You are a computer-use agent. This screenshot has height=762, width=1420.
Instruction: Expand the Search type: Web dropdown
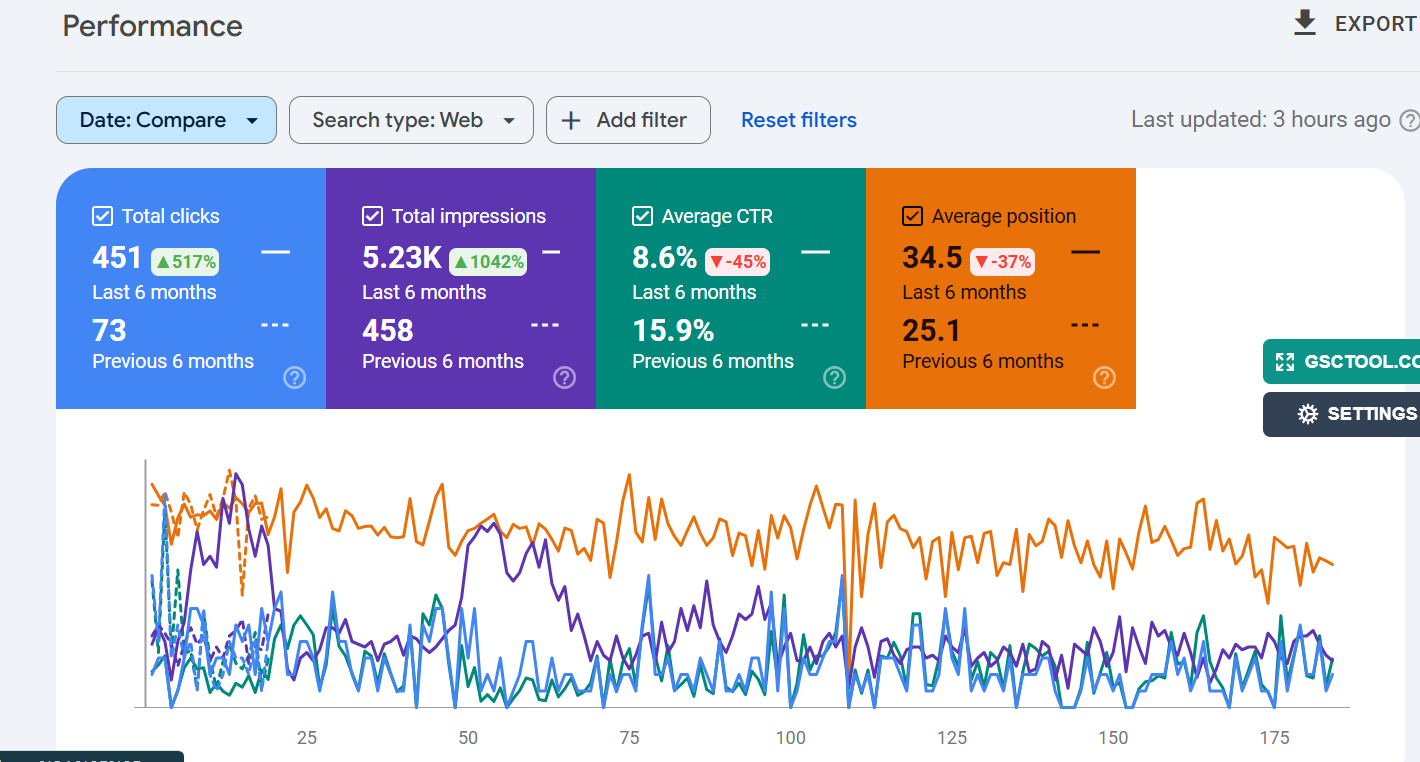[x=411, y=120]
